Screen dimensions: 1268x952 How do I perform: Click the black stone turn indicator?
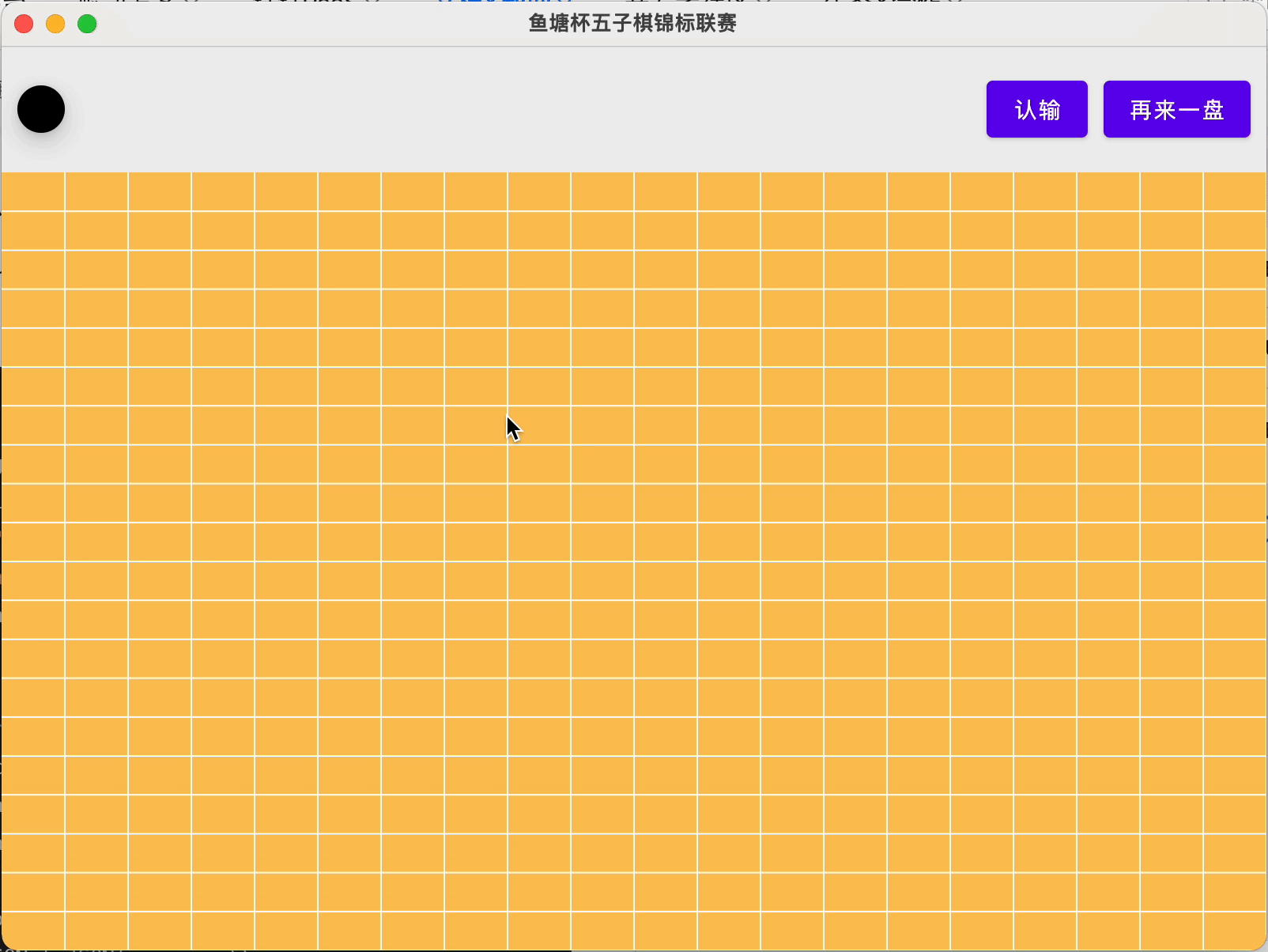click(x=40, y=109)
